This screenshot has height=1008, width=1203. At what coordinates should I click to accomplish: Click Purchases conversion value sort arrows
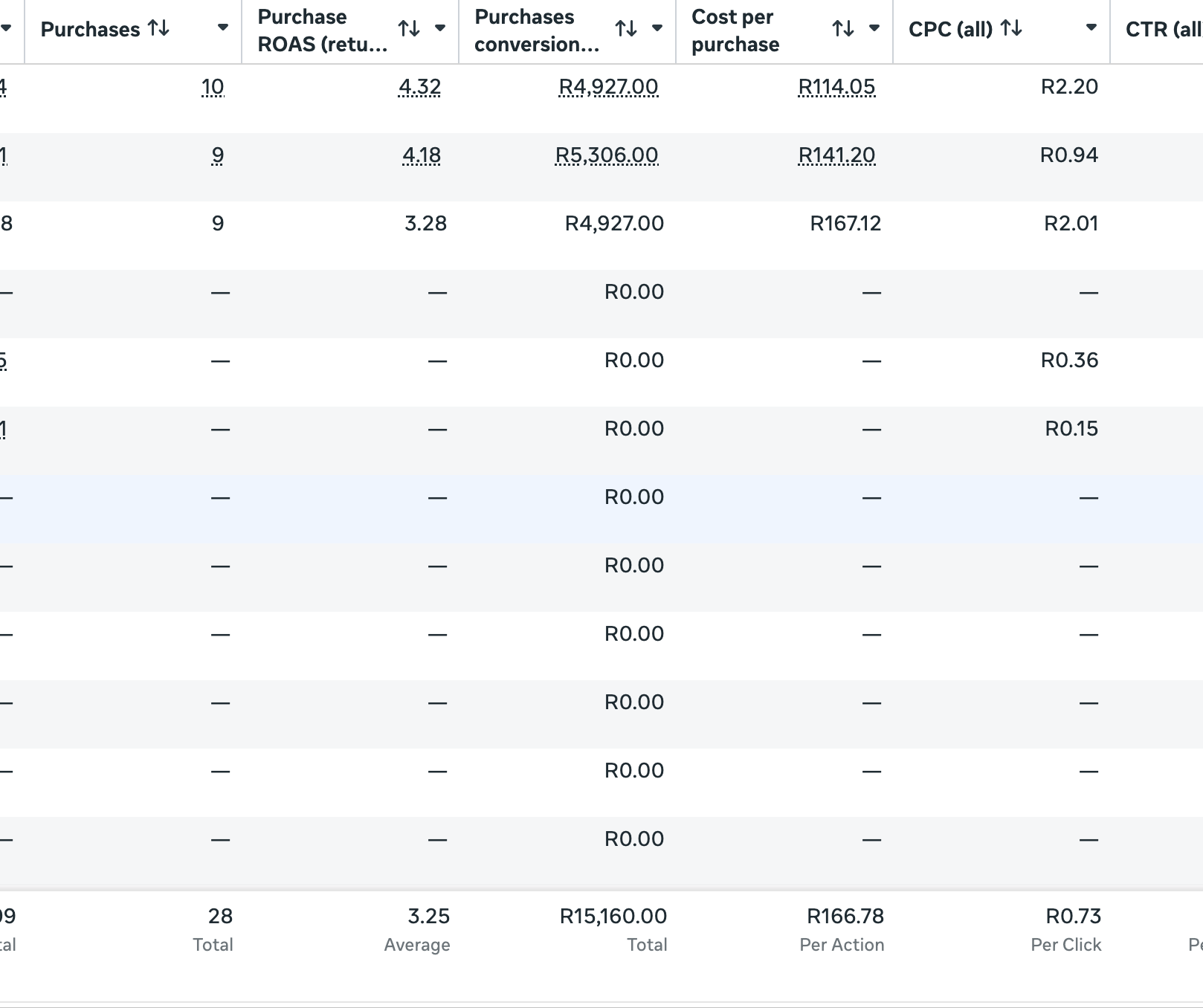(x=626, y=29)
